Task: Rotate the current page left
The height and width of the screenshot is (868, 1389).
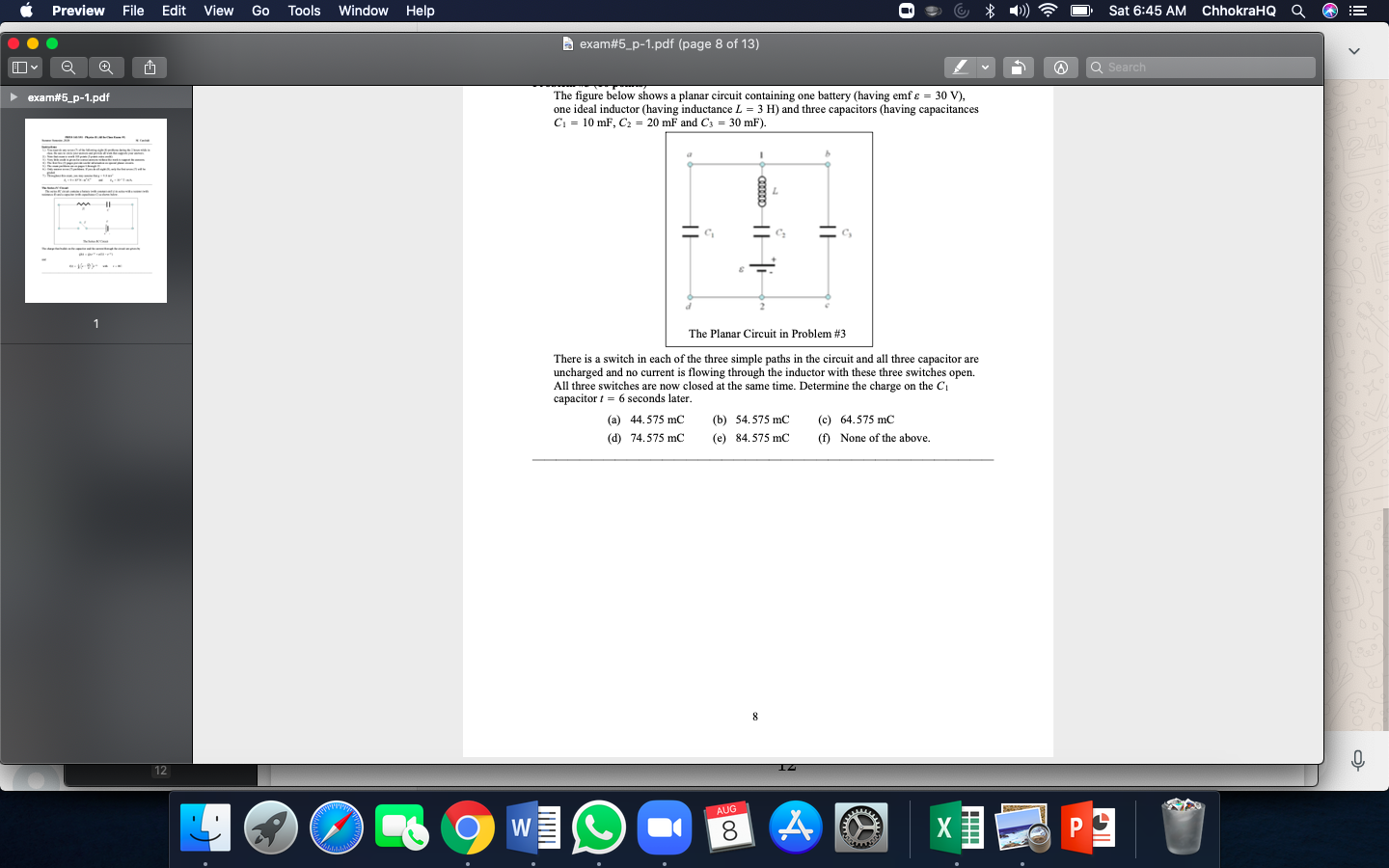Action: pos(1018,67)
